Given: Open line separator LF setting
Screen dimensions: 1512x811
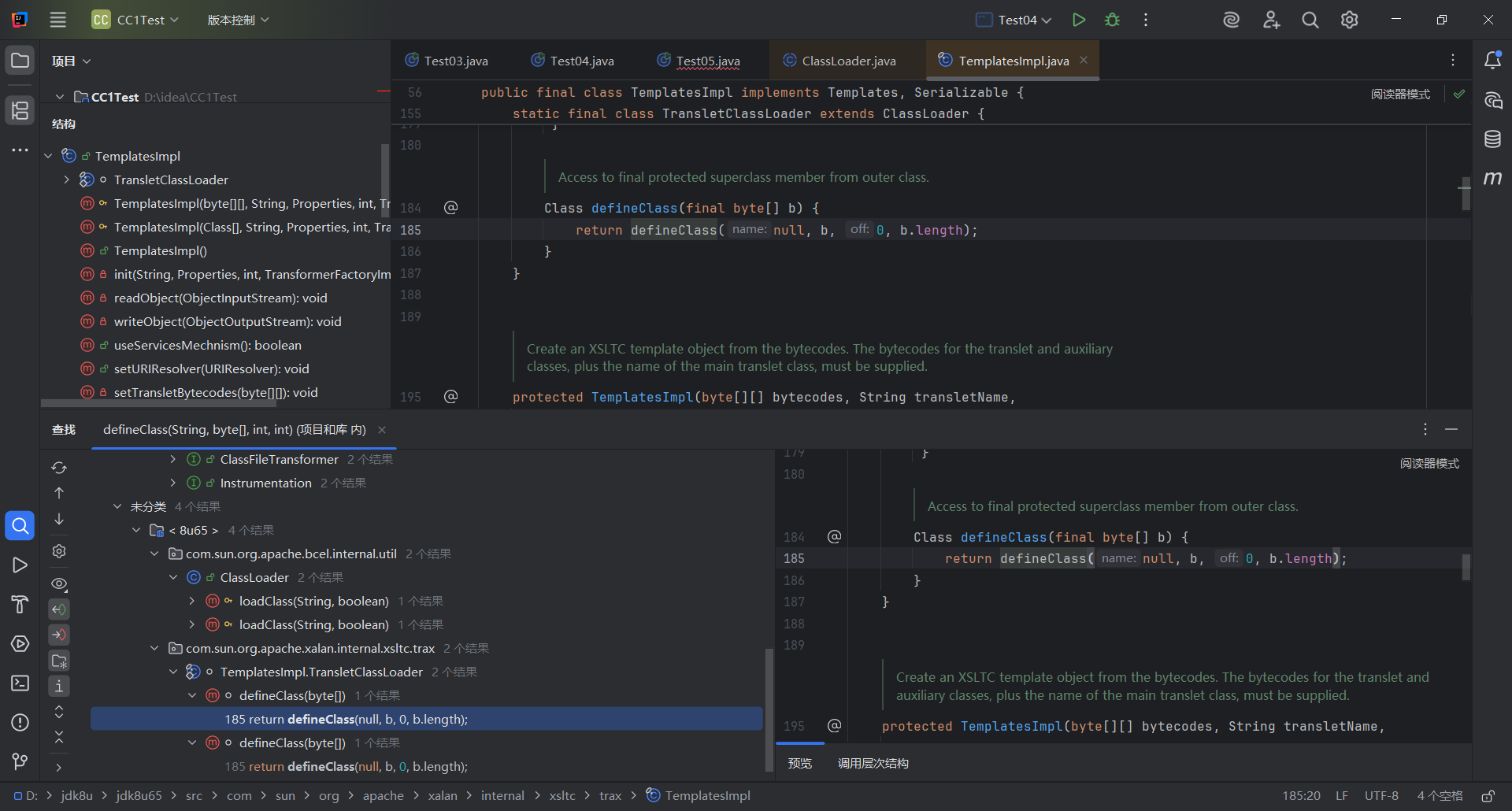Looking at the screenshot, I should click(1341, 796).
